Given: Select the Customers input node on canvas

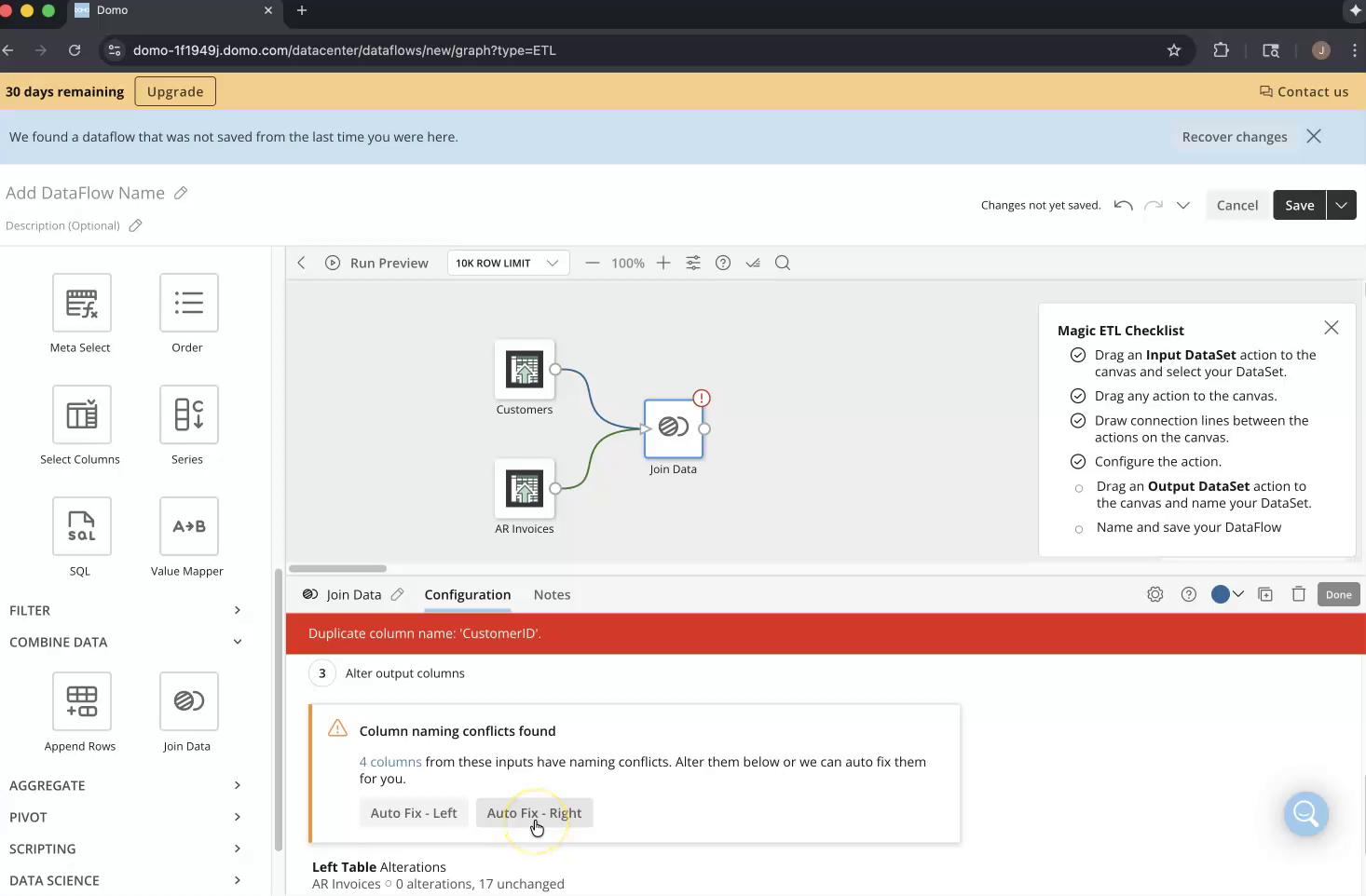Looking at the screenshot, I should pyautogui.click(x=525, y=370).
